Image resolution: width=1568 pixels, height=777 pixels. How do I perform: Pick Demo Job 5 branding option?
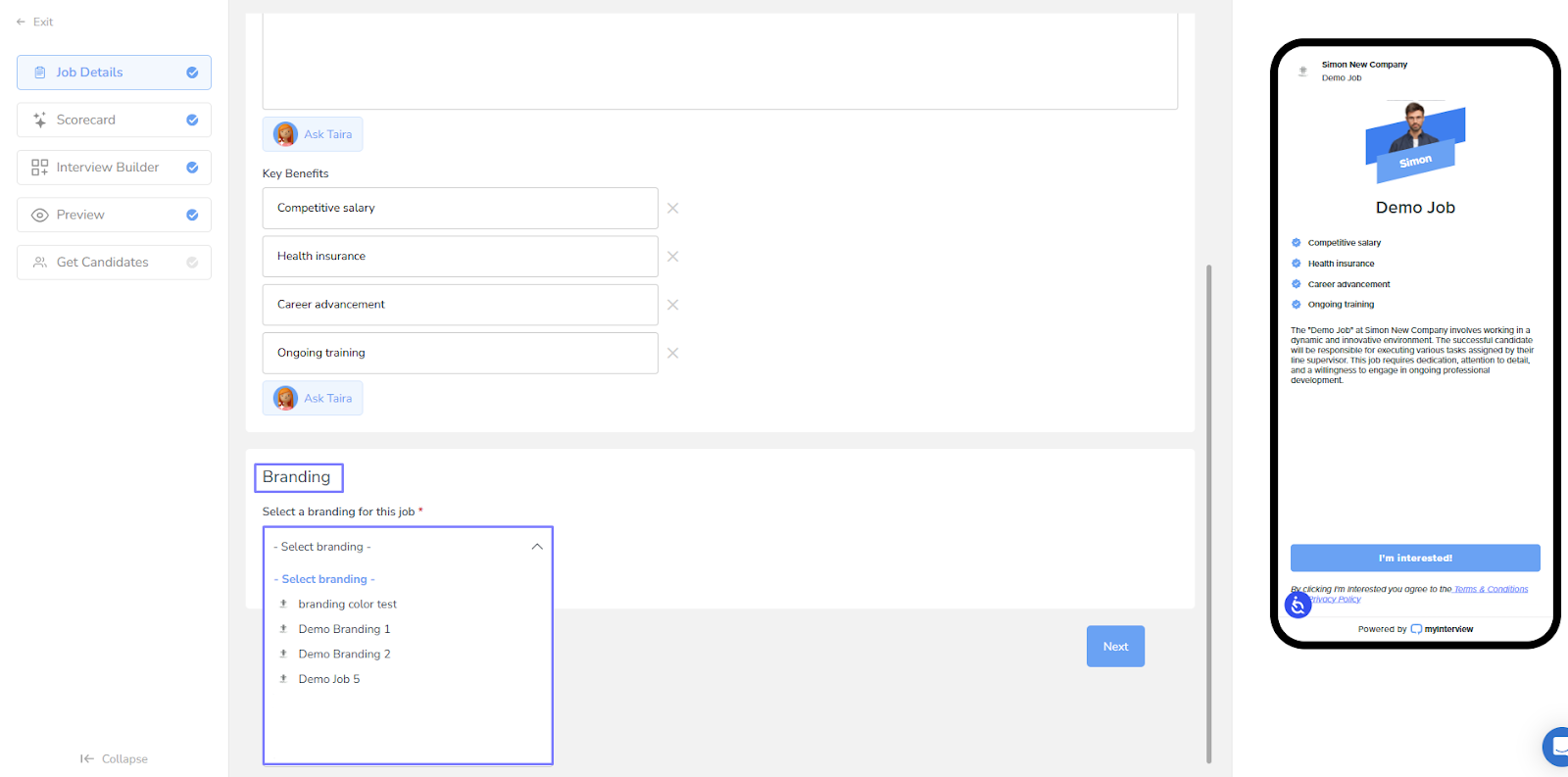(328, 679)
